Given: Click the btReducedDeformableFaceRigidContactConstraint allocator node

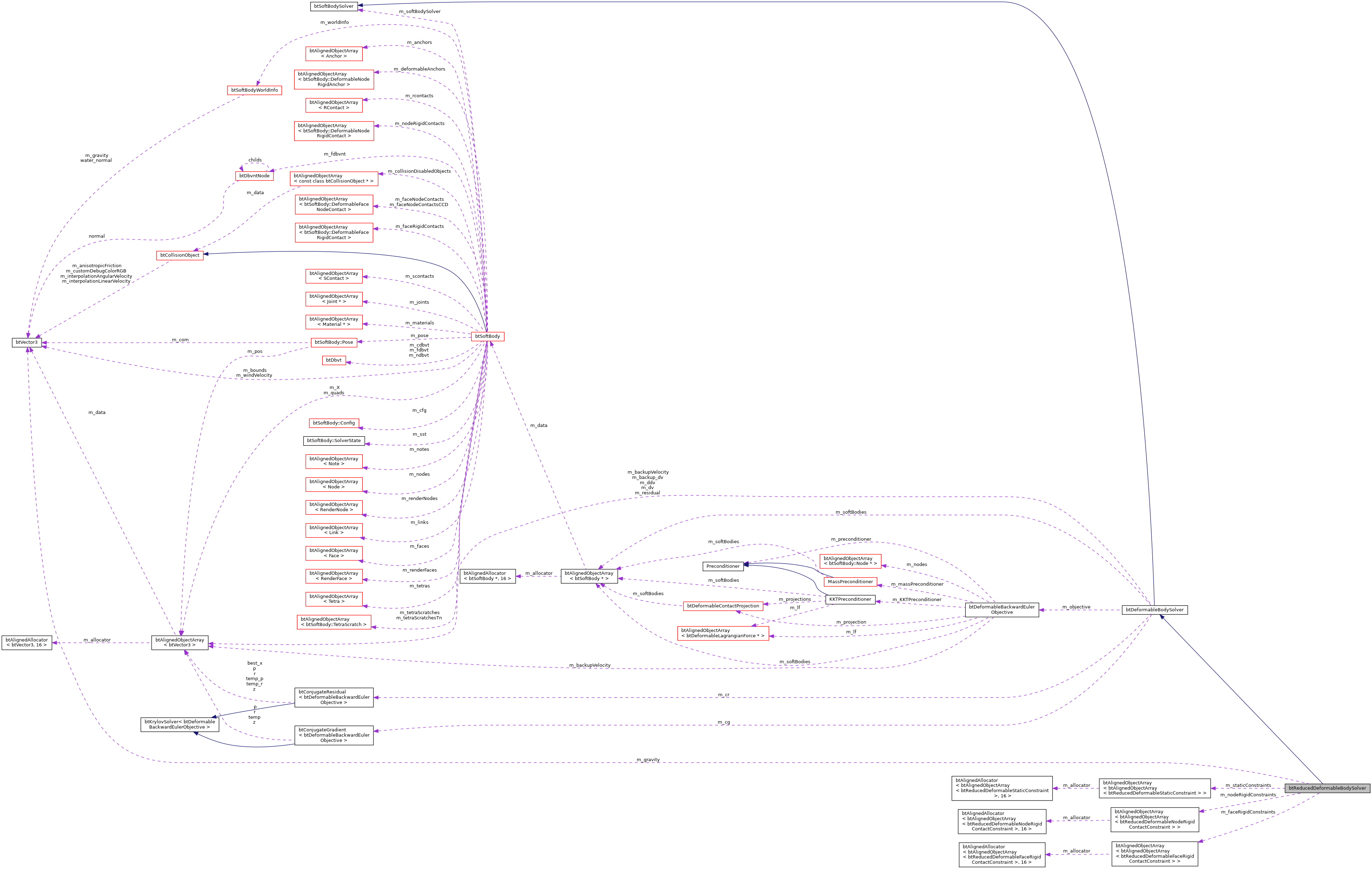Looking at the screenshot, I should click(x=1002, y=855).
